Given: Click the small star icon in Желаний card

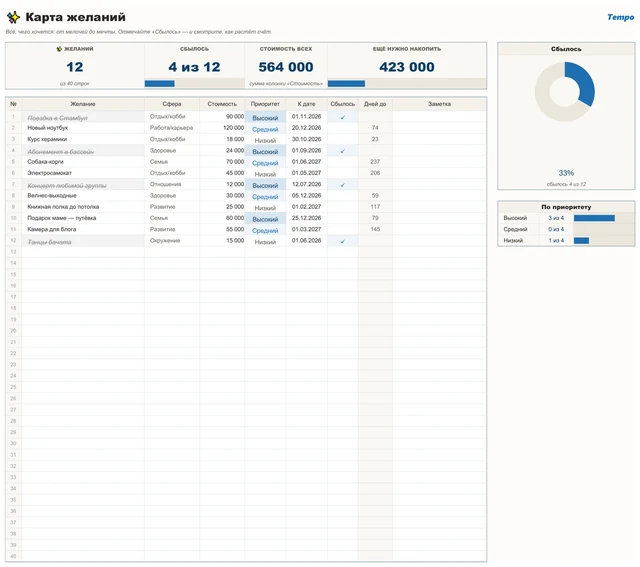Looking at the screenshot, I should click(59, 49).
